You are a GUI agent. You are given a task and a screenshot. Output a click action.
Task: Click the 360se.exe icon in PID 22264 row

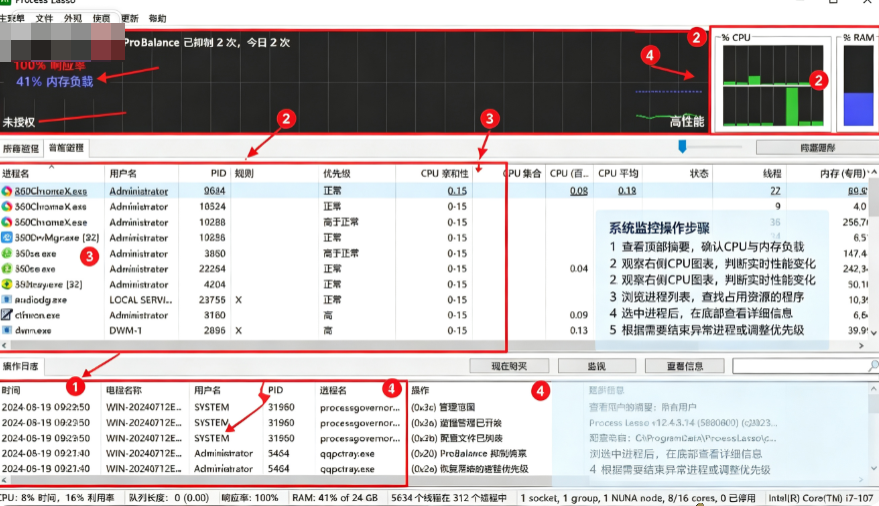pyautogui.click(x=7, y=269)
